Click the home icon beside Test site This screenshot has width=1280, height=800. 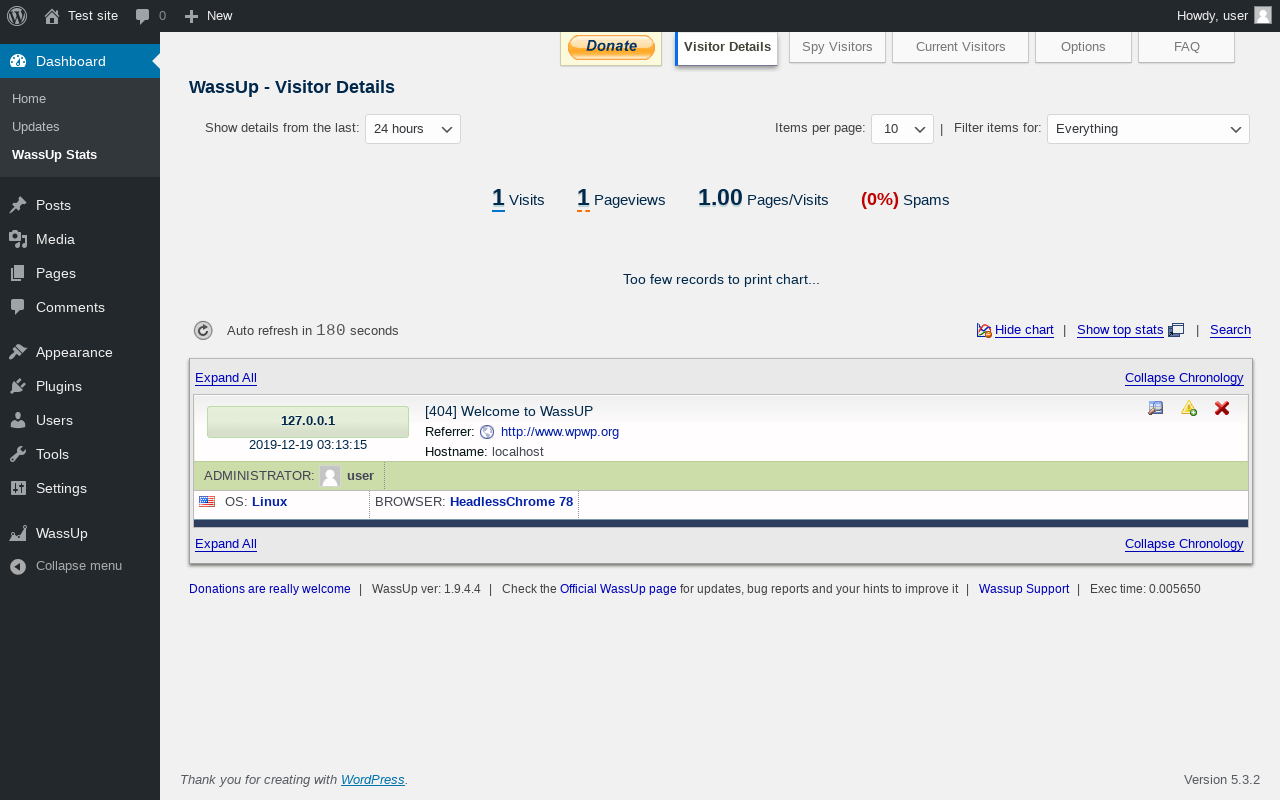point(52,16)
